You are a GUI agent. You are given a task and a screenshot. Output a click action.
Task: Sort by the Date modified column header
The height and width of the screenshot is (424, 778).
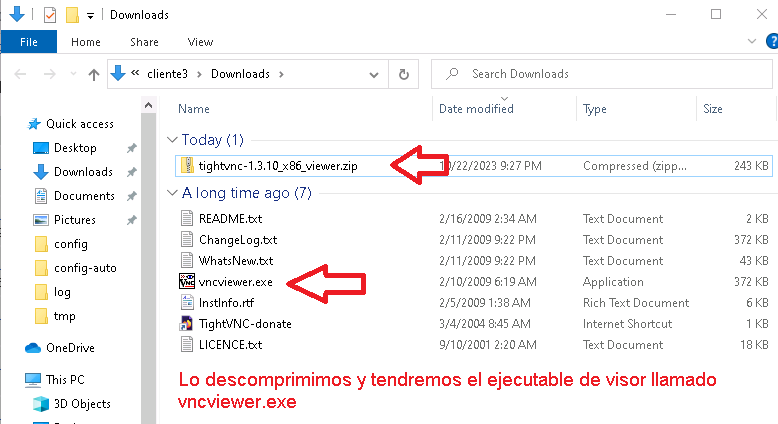476,109
